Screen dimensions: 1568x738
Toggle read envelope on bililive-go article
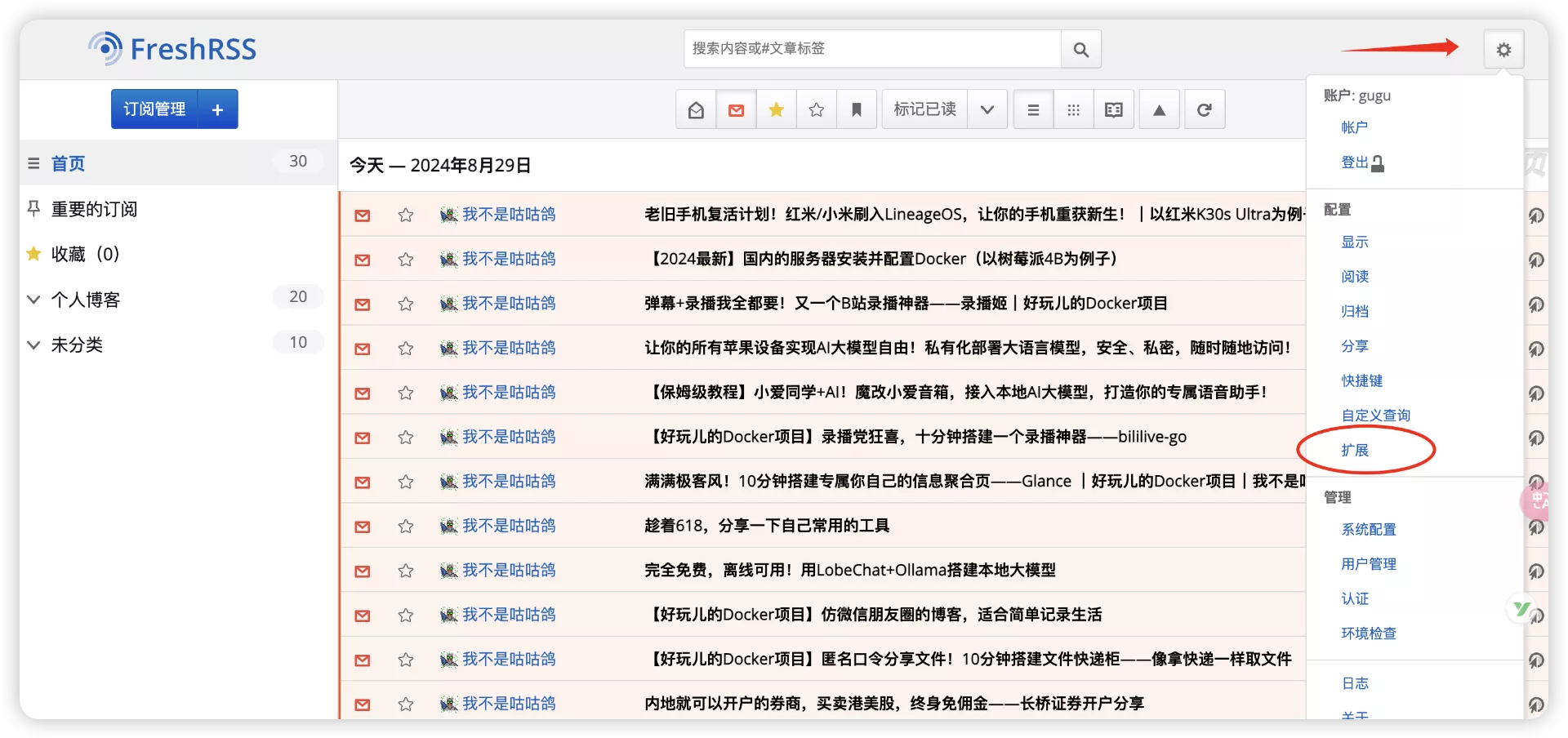click(363, 438)
